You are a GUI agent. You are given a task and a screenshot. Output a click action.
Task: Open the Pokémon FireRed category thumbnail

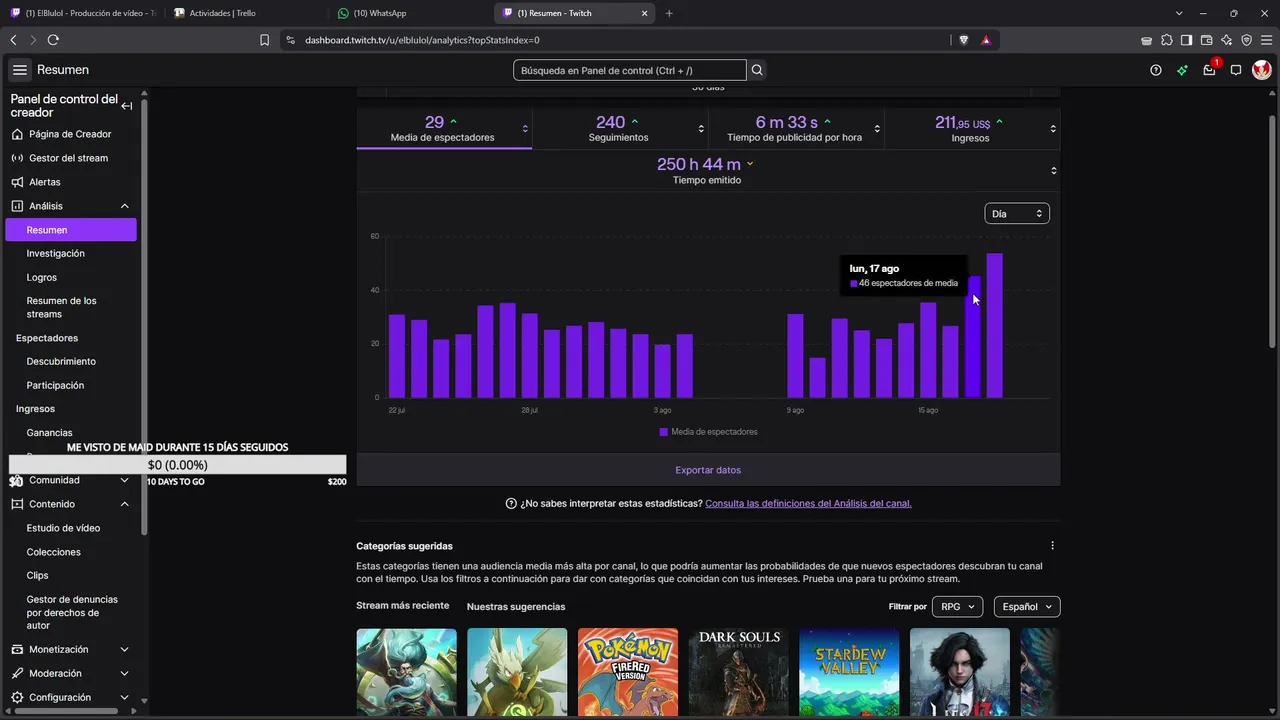pyautogui.click(x=628, y=672)
